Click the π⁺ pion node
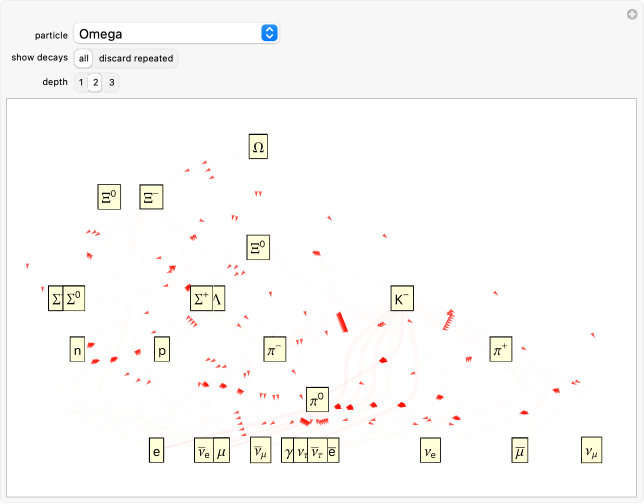The height and width of the screenshot is (504, 644). pos(500,349)
